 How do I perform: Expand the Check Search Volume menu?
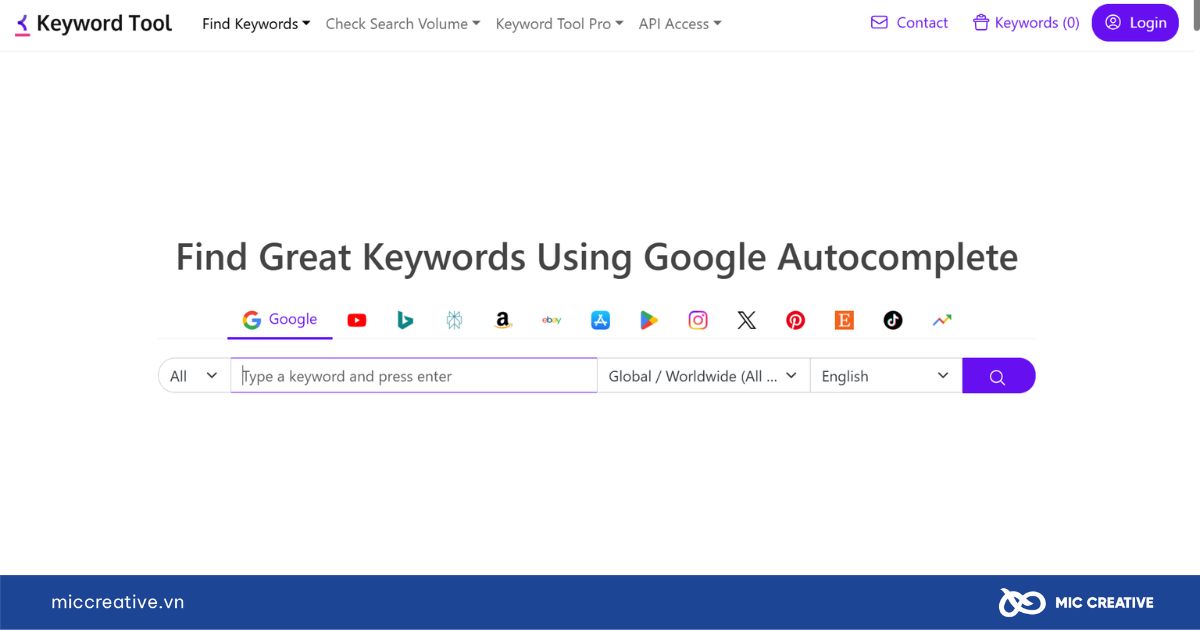tap(402, 23)
